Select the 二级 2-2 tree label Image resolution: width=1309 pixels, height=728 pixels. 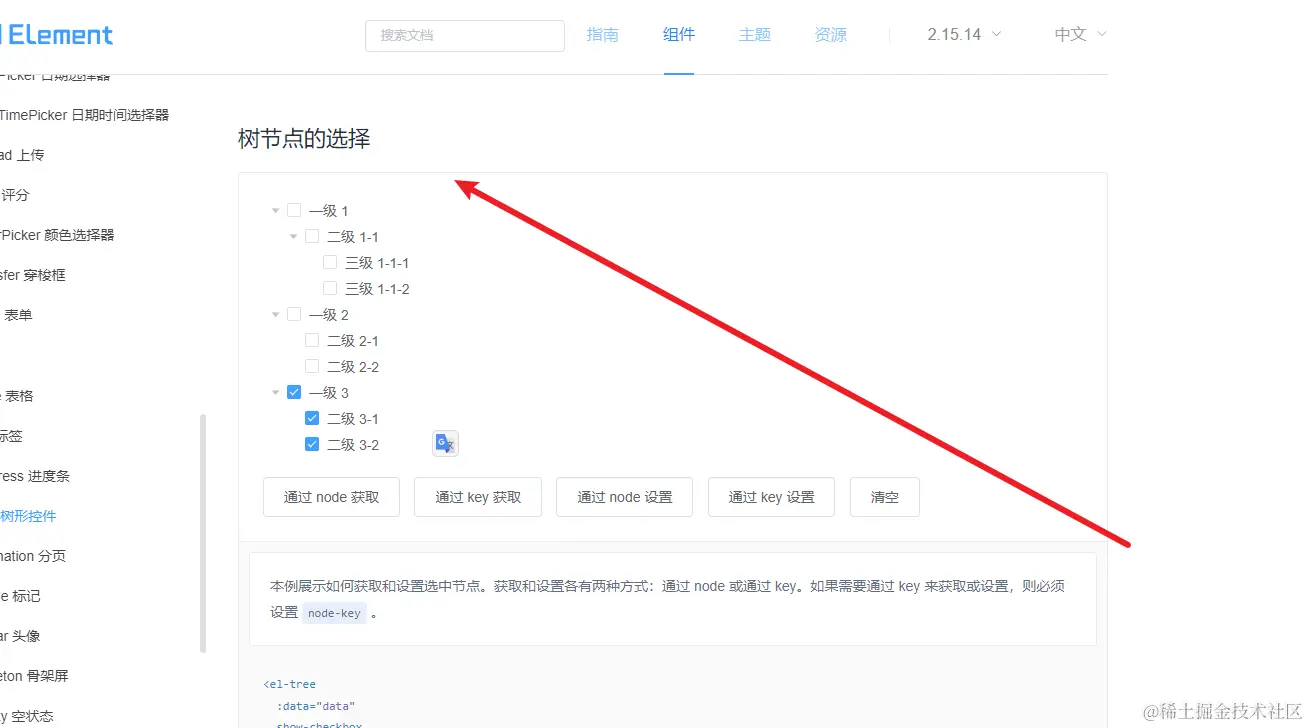353,367
